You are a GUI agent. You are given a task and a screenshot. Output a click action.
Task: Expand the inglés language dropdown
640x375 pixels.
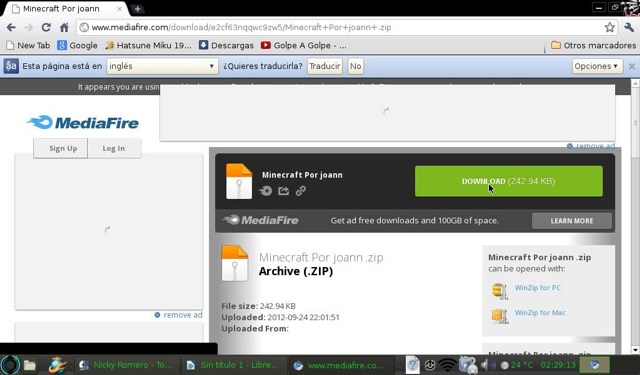[162, 66]
